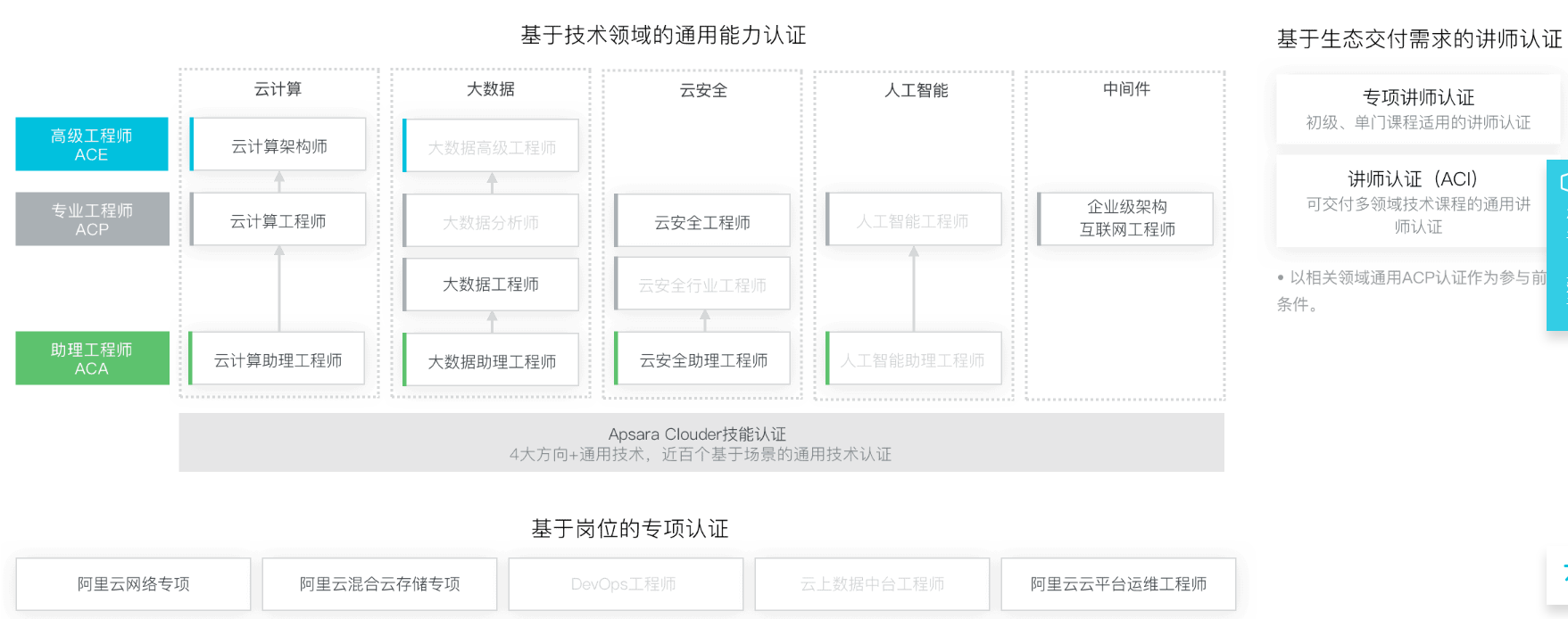Click the white floating button at bottom right
The height and width of the screenshot is (619, 1568).
pos(1558,577)
